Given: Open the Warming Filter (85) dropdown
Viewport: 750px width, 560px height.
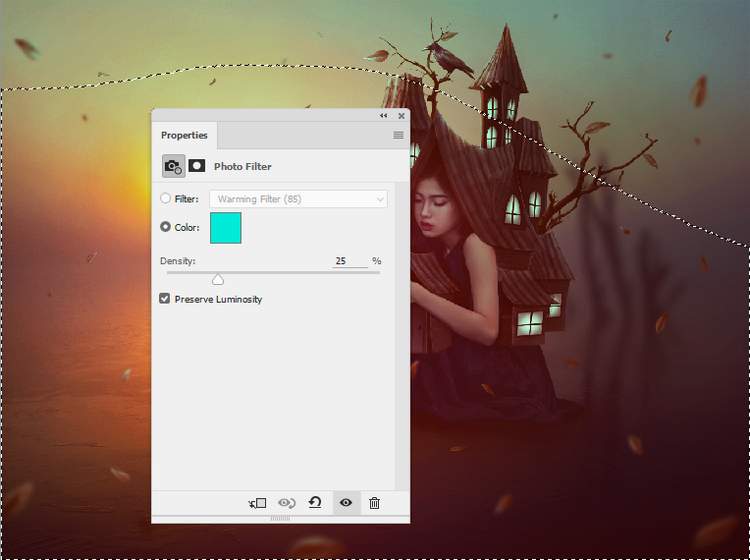Looking at the screenshot, I should 298,199.
